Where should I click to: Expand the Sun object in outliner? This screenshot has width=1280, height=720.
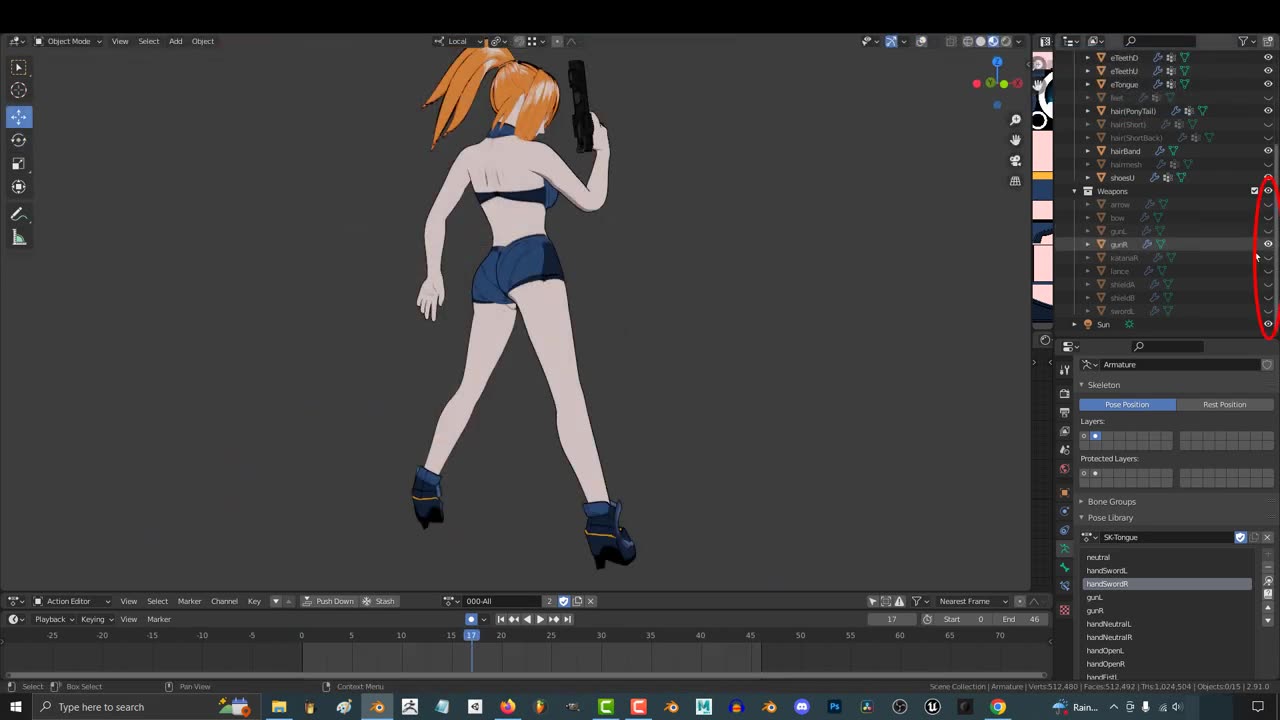(x=1075, y=324)
